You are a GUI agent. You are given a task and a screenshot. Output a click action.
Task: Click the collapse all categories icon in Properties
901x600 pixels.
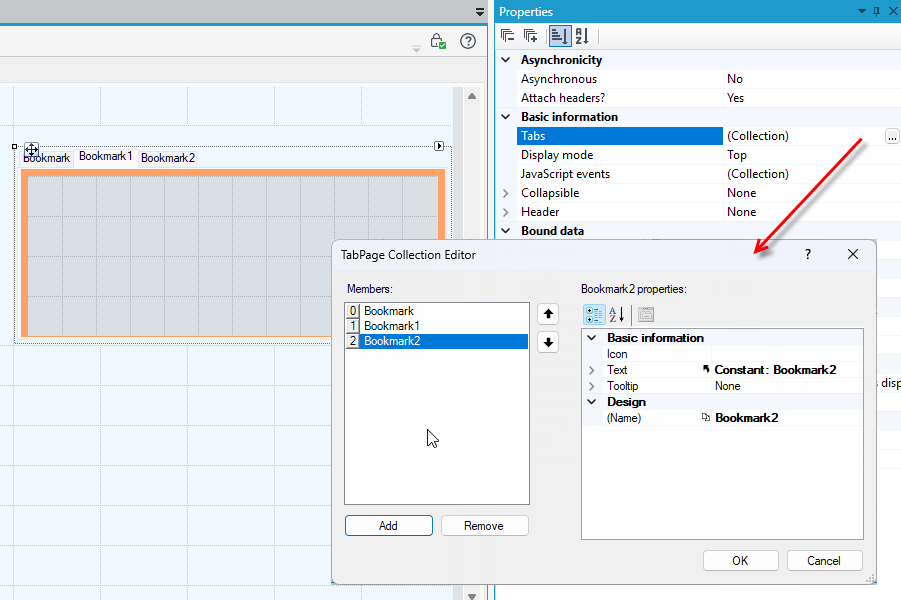507,36
